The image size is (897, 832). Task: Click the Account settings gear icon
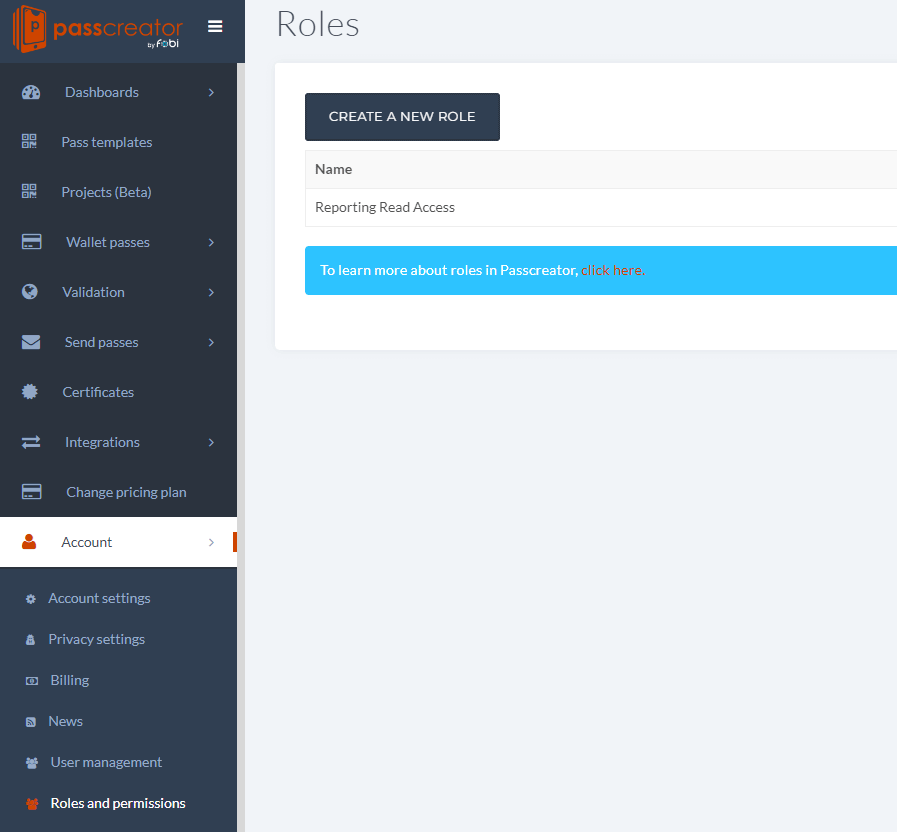[31, 599]
